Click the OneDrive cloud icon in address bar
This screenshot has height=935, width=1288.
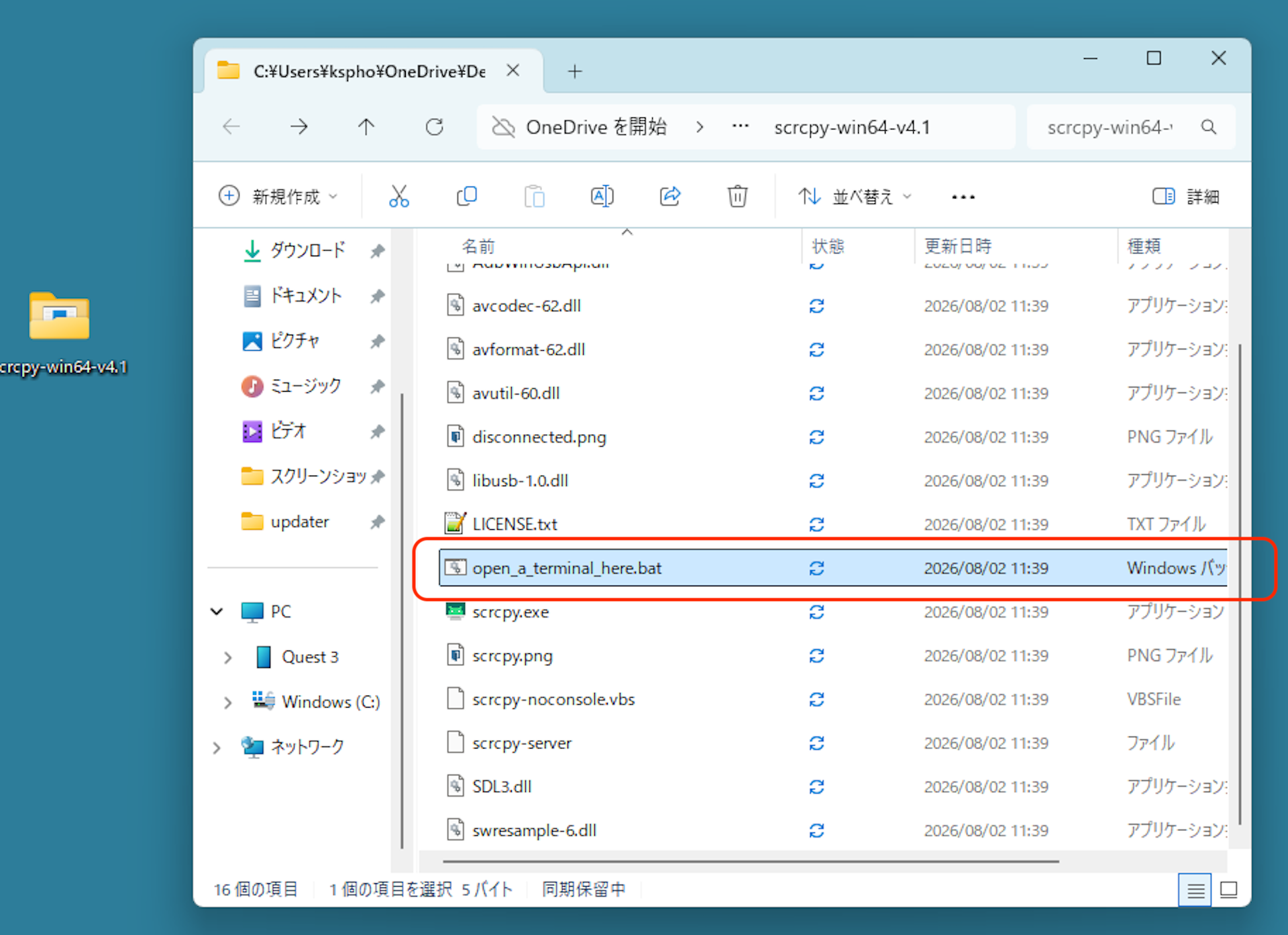tap(503, 127)
